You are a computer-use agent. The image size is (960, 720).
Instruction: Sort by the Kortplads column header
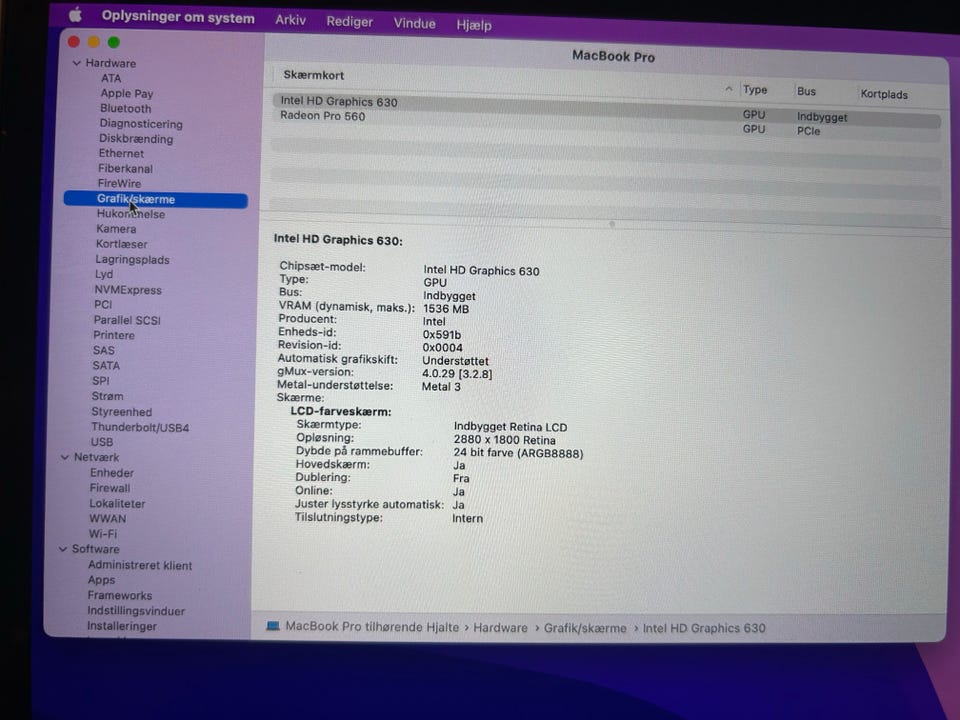point(884,94)
